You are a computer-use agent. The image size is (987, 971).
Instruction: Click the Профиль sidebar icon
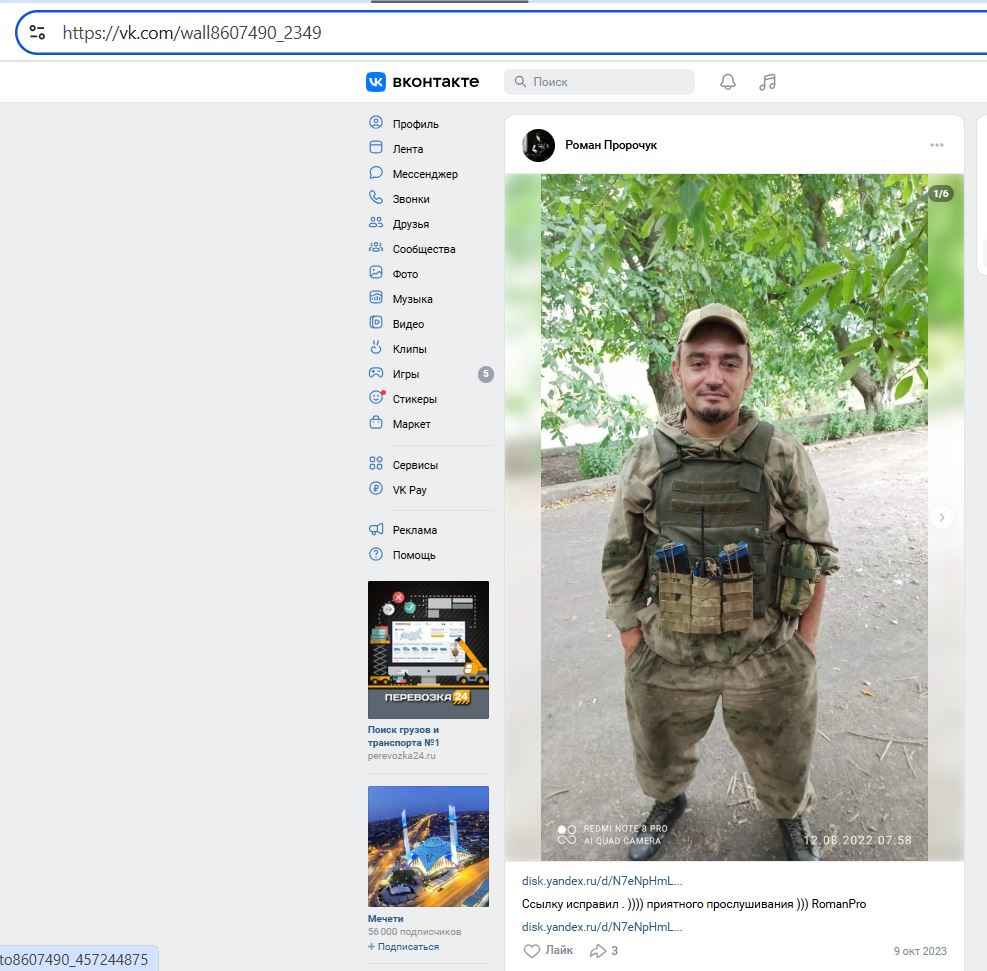coord(376,123)
